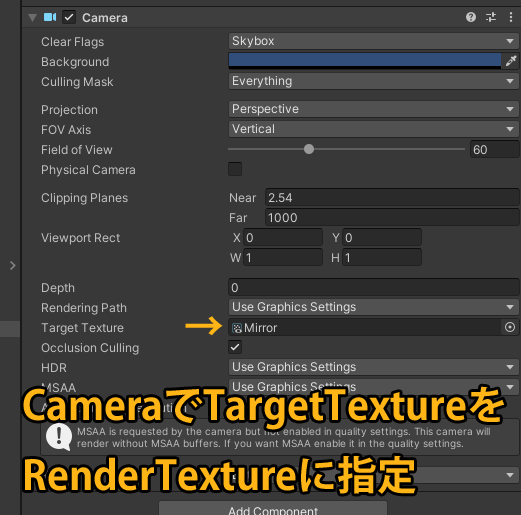Toggle Occlusion Culling checkbox

[235, 347]
